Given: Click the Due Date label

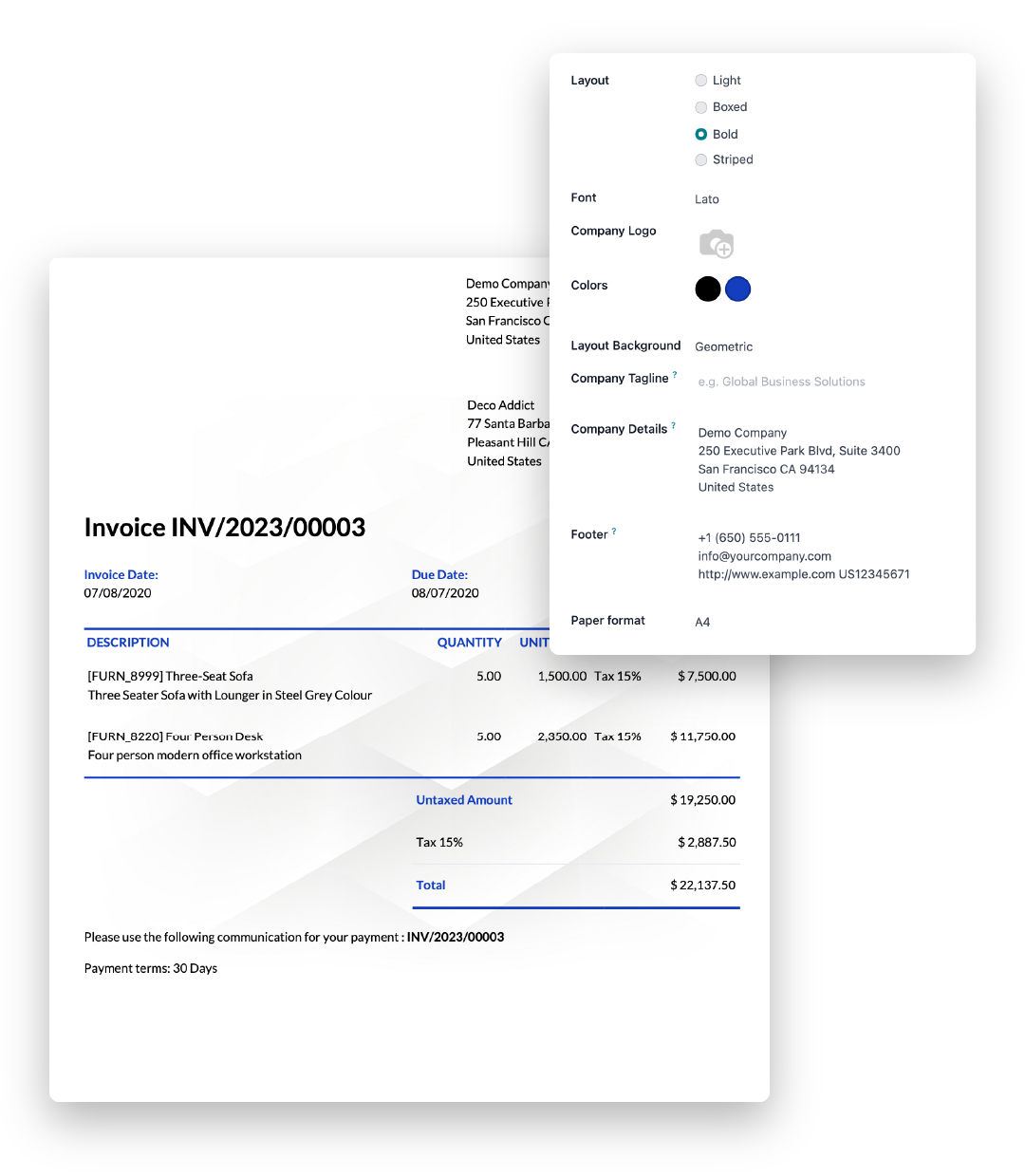Looking at the screenshot, I should 439,574.
